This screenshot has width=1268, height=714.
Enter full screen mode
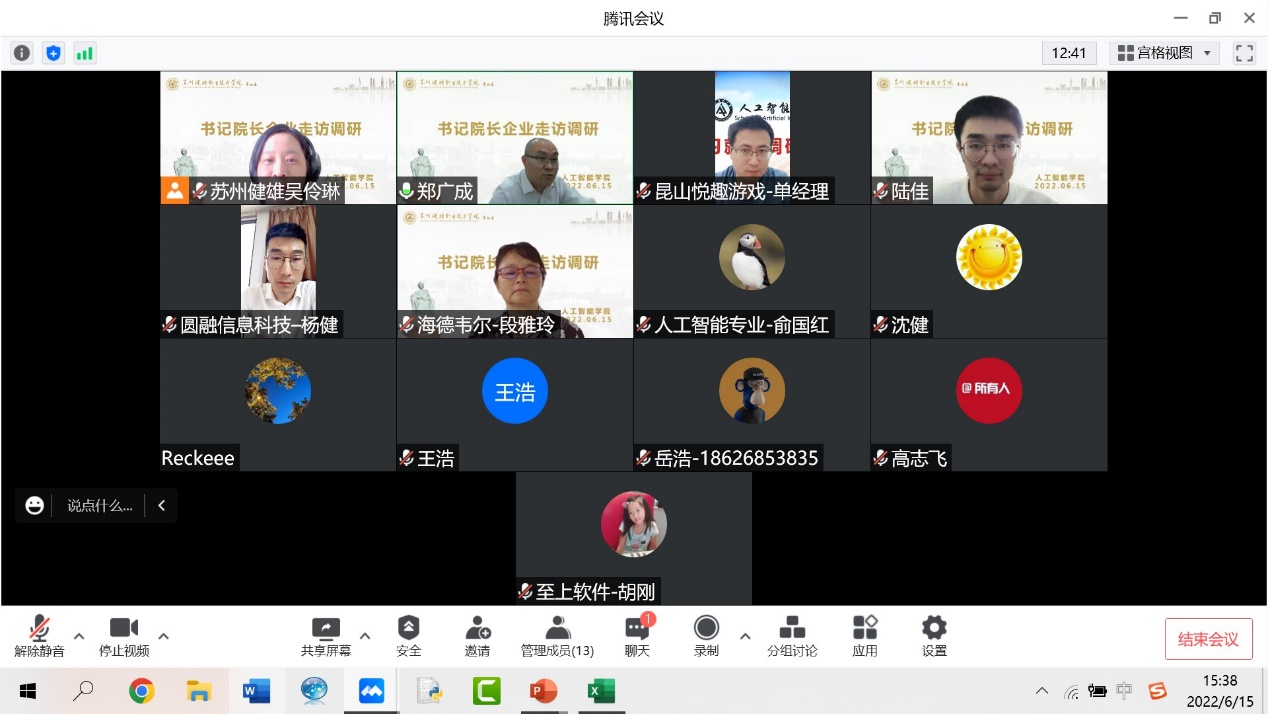point(1244,53)
